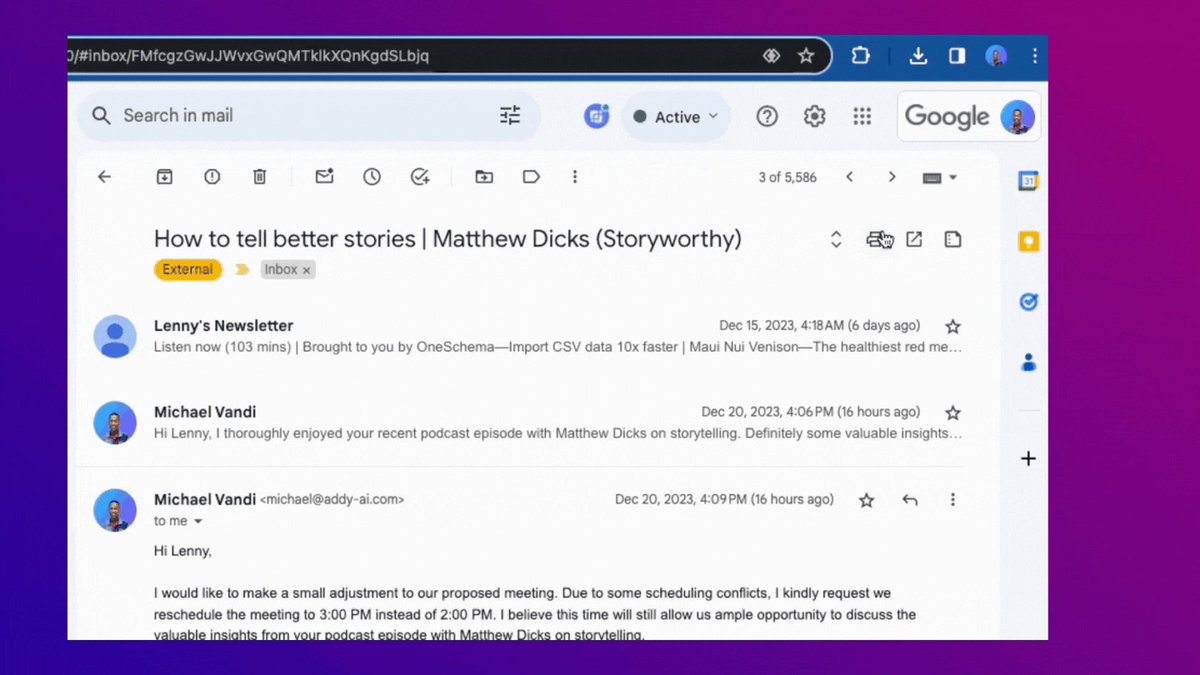Go back to inbox with back arrow
This screenshot has width=1200, height=675.
point(104,177)
